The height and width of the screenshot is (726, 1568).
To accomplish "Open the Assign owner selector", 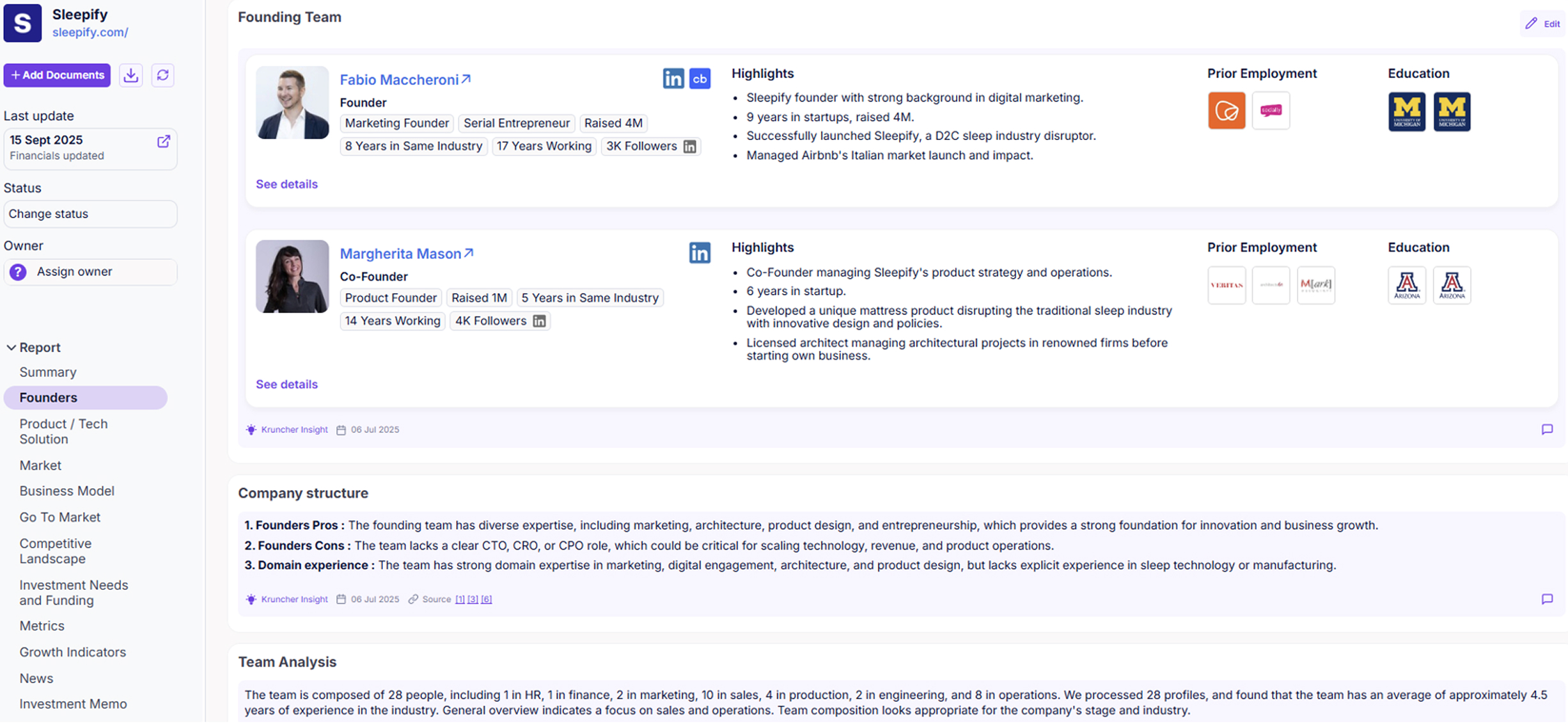I will click(90, 272).
